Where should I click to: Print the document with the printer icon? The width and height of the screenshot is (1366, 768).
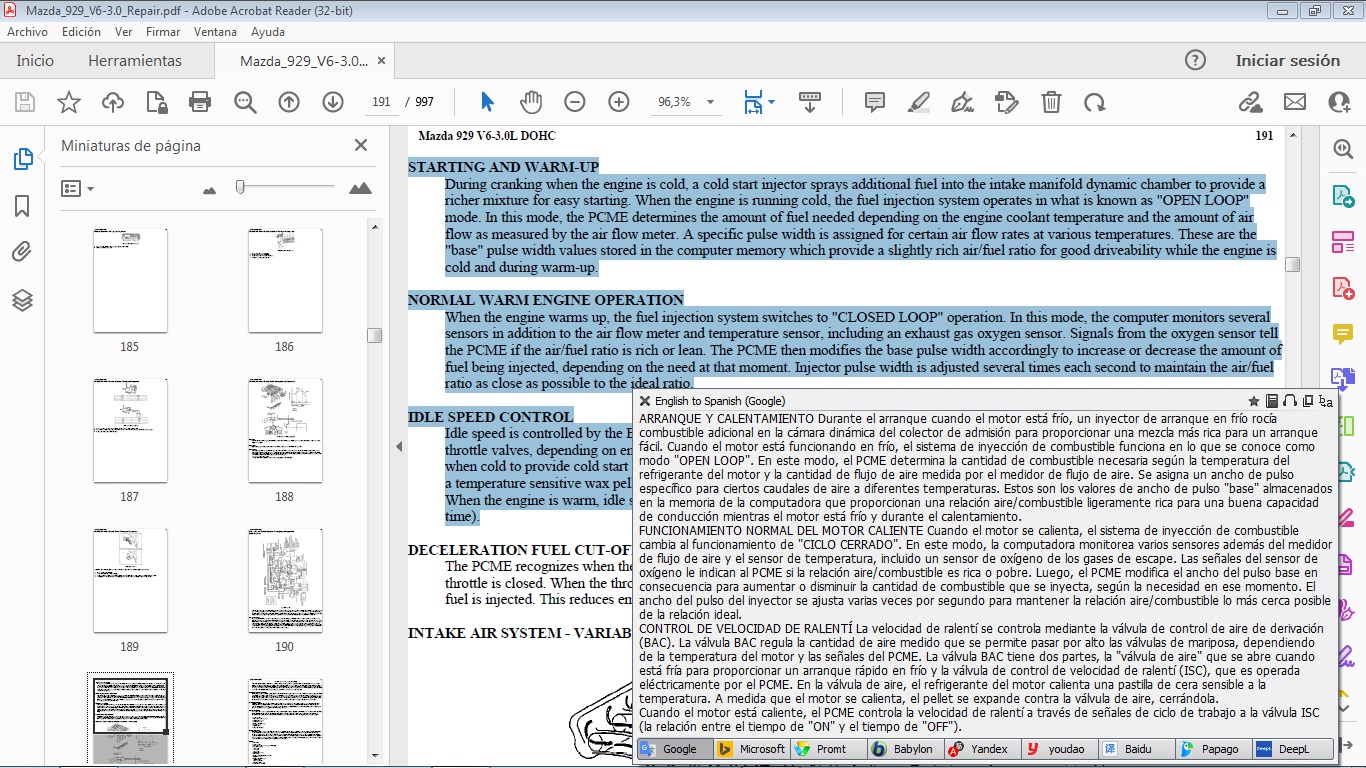pyautogui.click(x=200, y=102)
